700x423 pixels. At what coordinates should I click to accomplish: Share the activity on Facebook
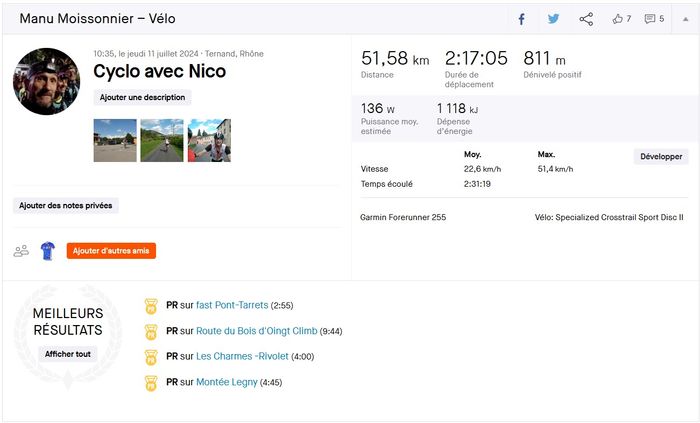coord(521,19)
